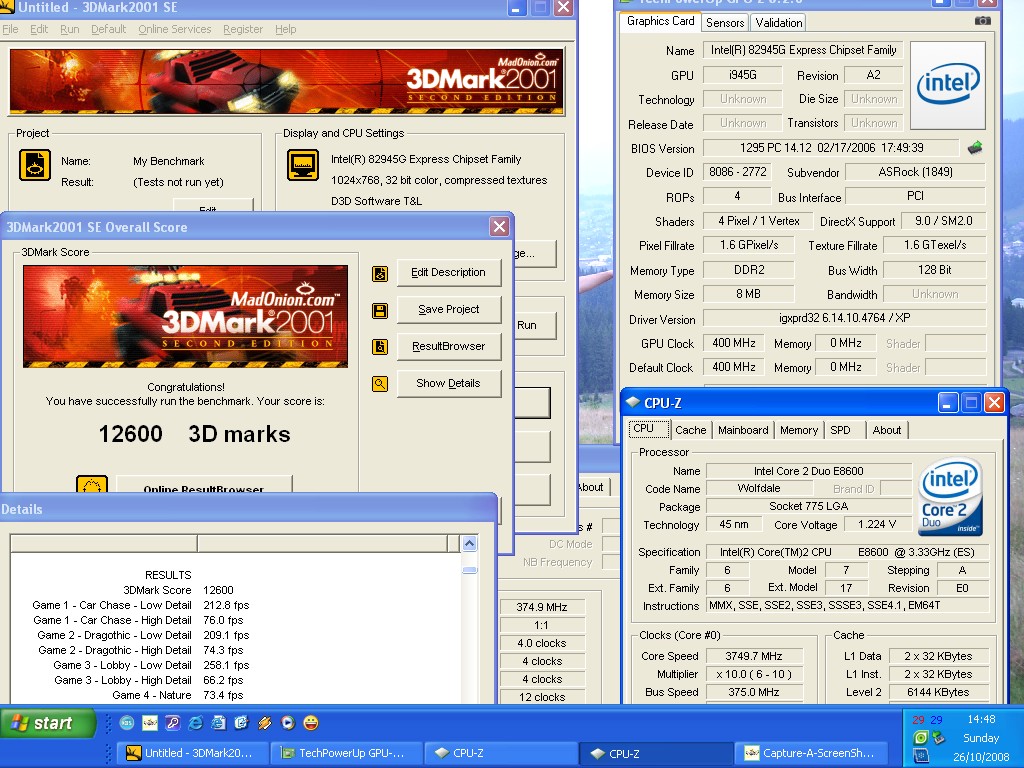Click the media player quick launch icon

click(x=287, y=722)
